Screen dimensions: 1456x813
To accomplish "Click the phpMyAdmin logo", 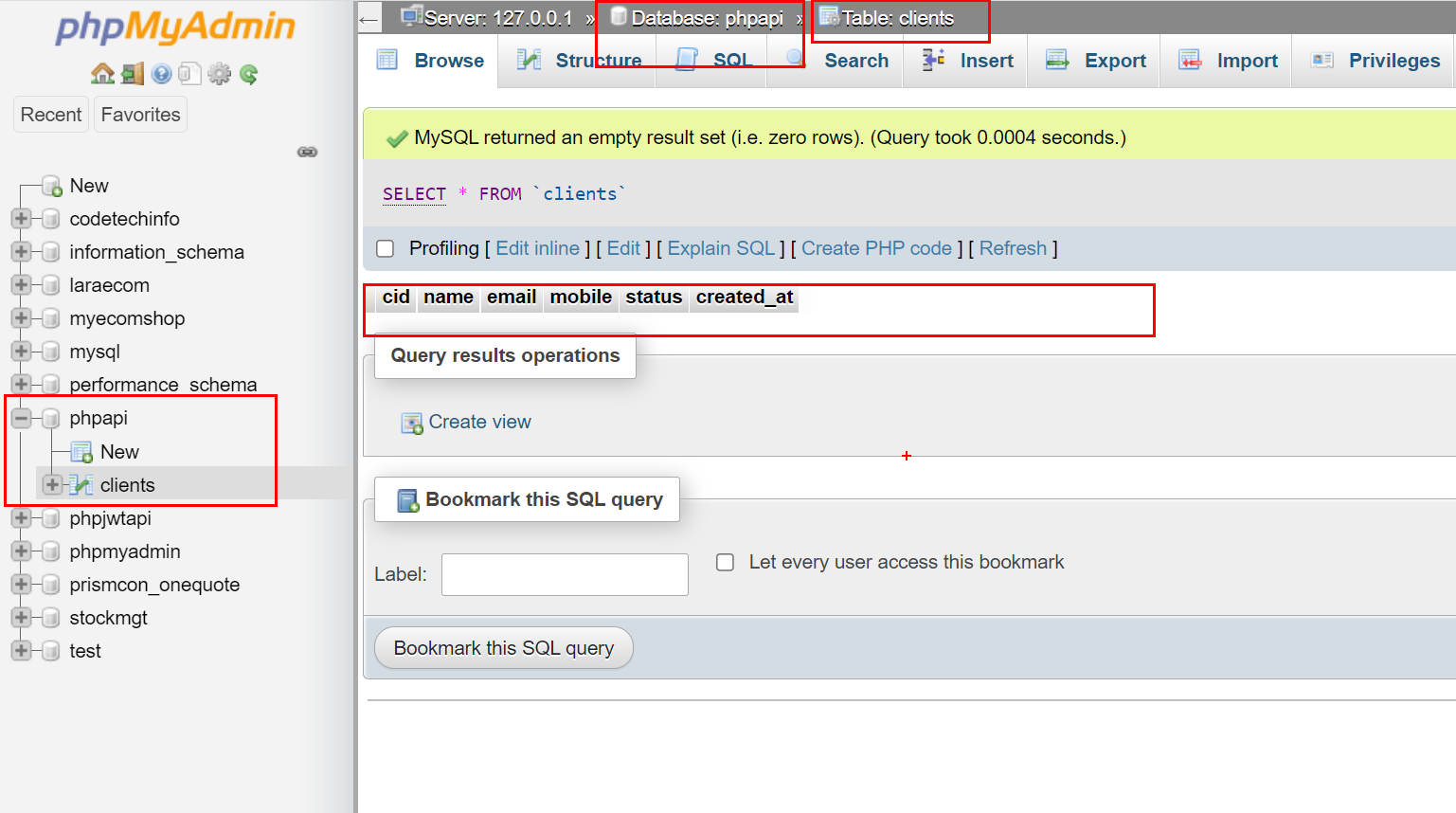I will 175,27.
